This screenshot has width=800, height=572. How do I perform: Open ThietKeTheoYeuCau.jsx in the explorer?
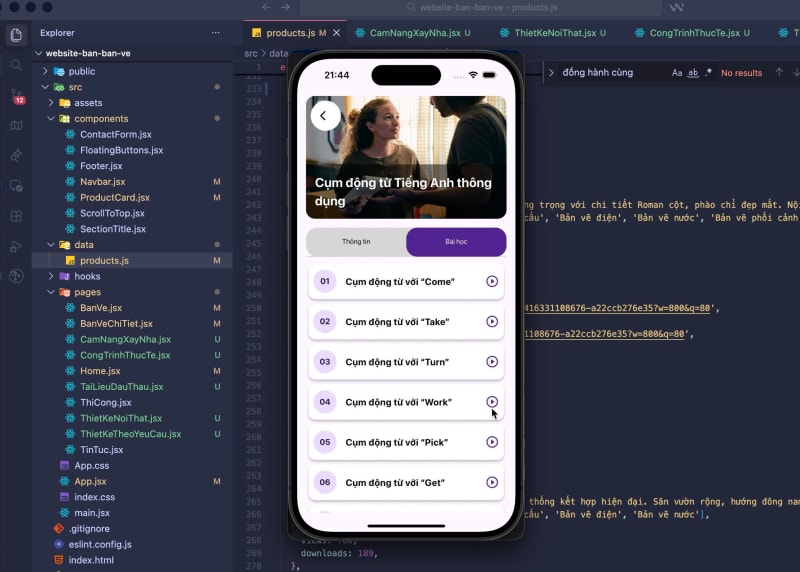[x=131, y=434]
